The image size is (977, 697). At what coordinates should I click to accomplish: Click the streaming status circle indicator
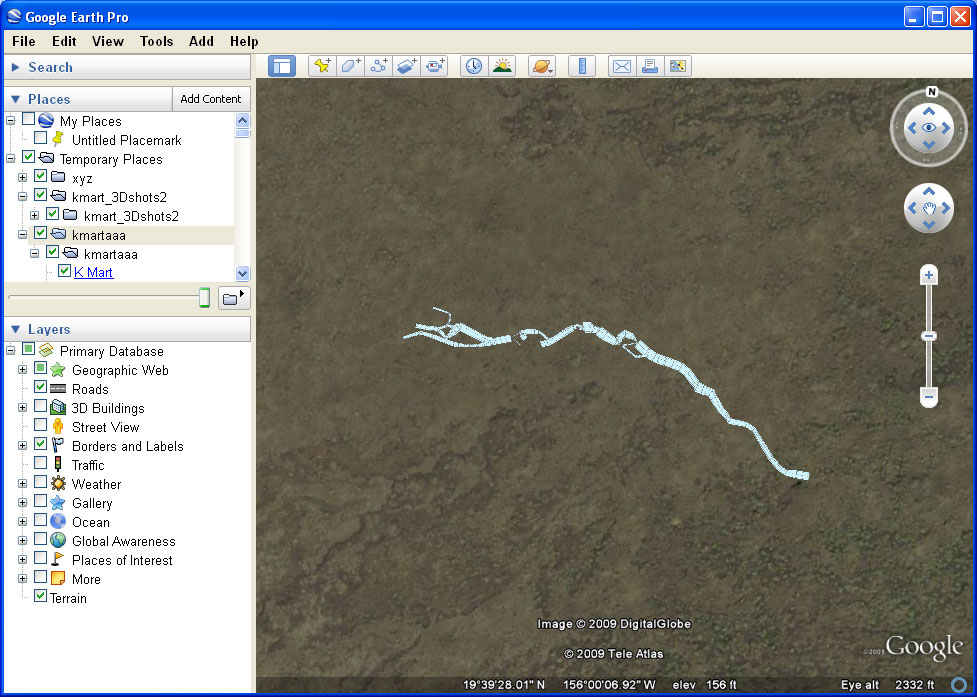tap(960, 685)
